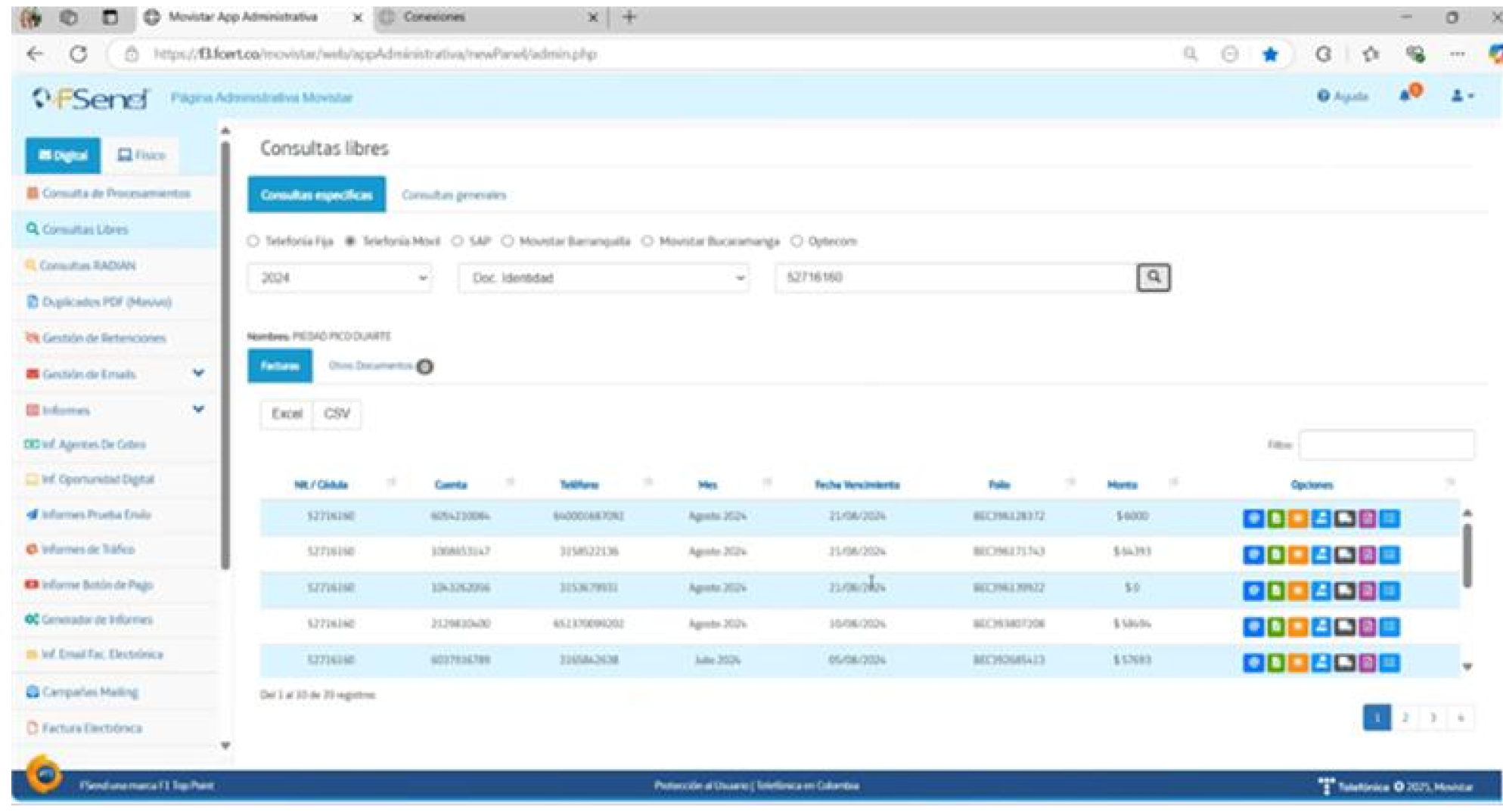Viewport: 1503px width, 812px height.
Task: Select the Telefonía Fija radio button
Action: (253, 241)
